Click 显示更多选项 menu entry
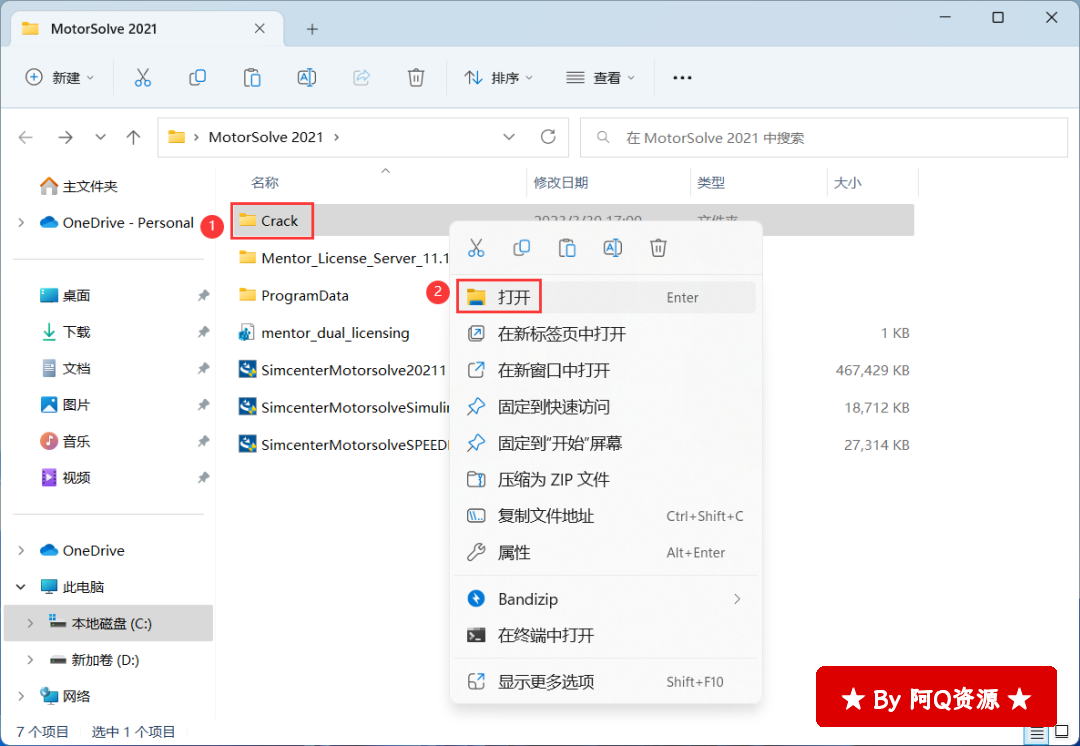This screenshot has height=746, width=1080. coord(546,682)
